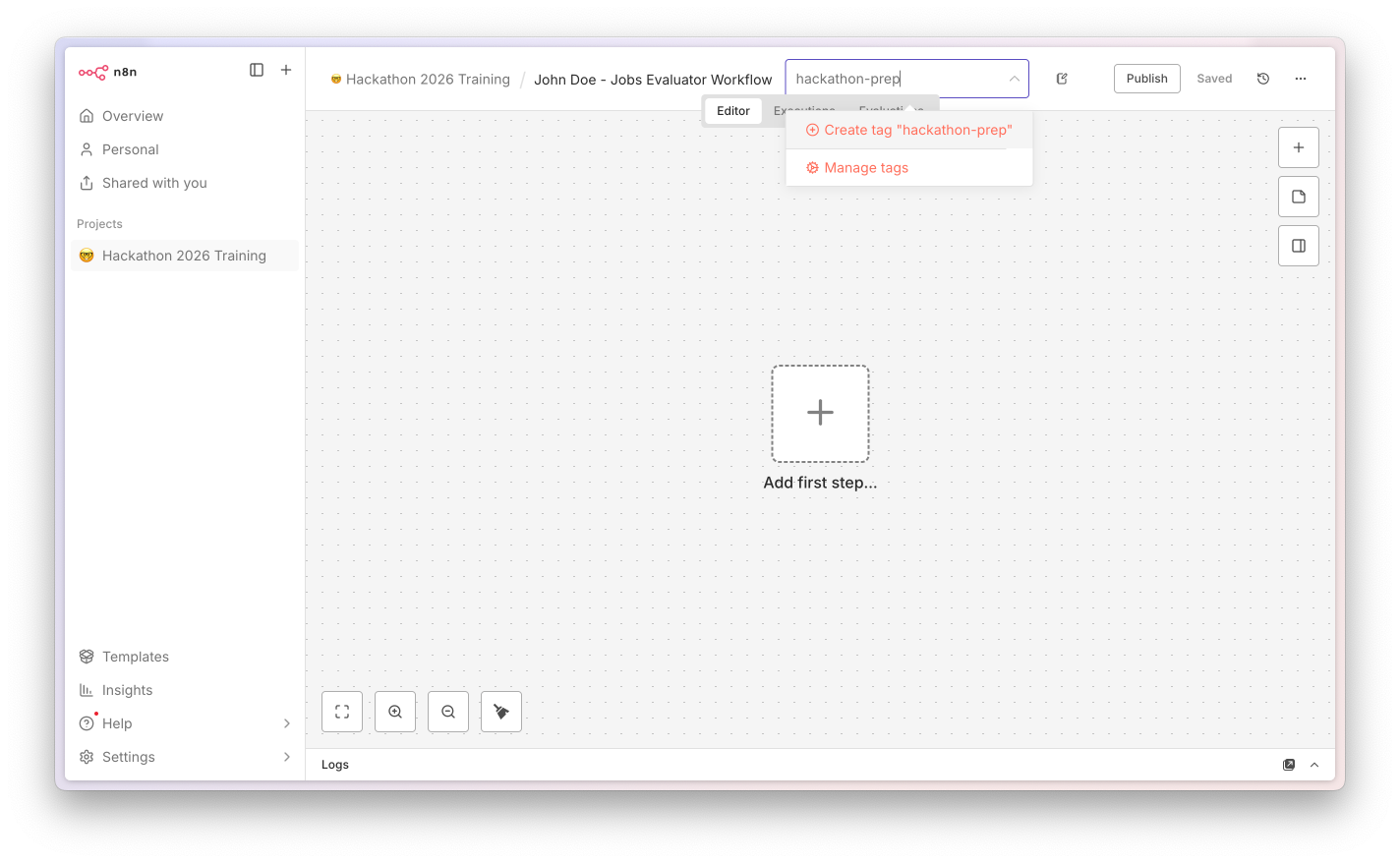
Task: Click the Personal user icon
Action: click(87, 149)
